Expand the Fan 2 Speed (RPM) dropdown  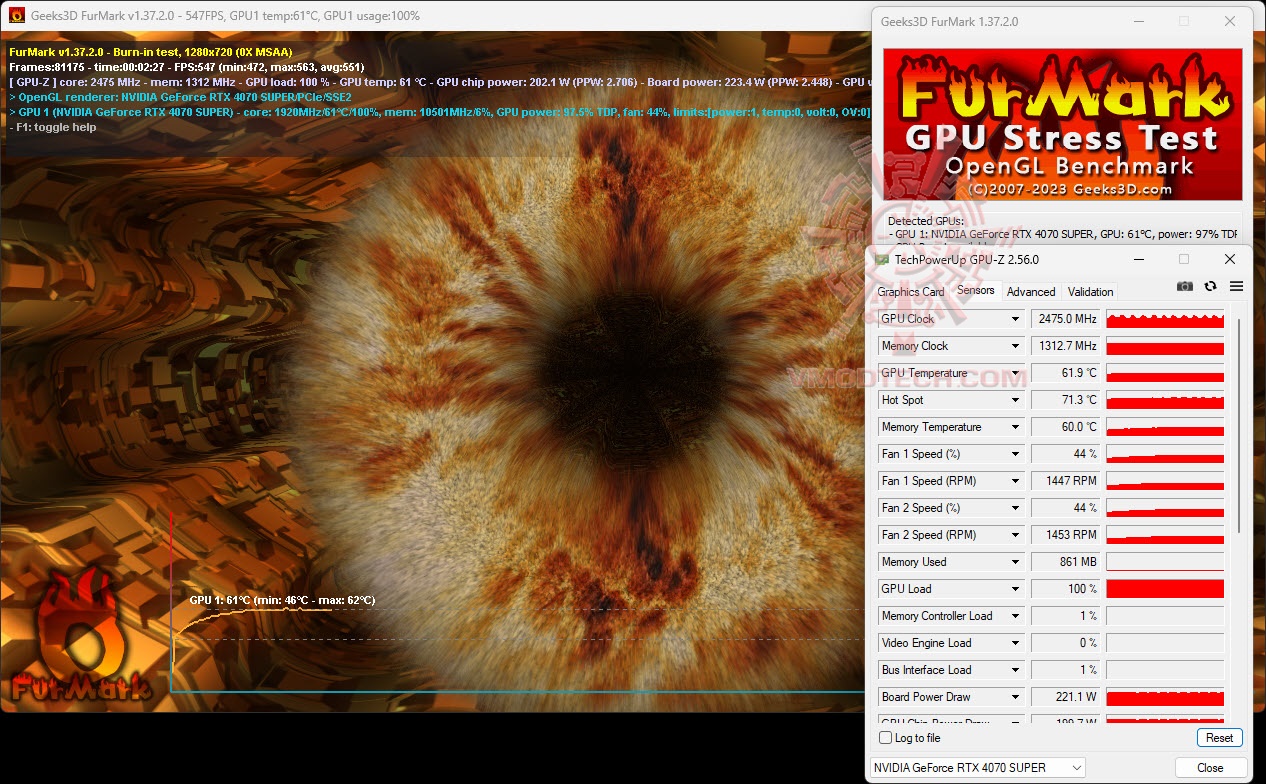[1016, 535]
